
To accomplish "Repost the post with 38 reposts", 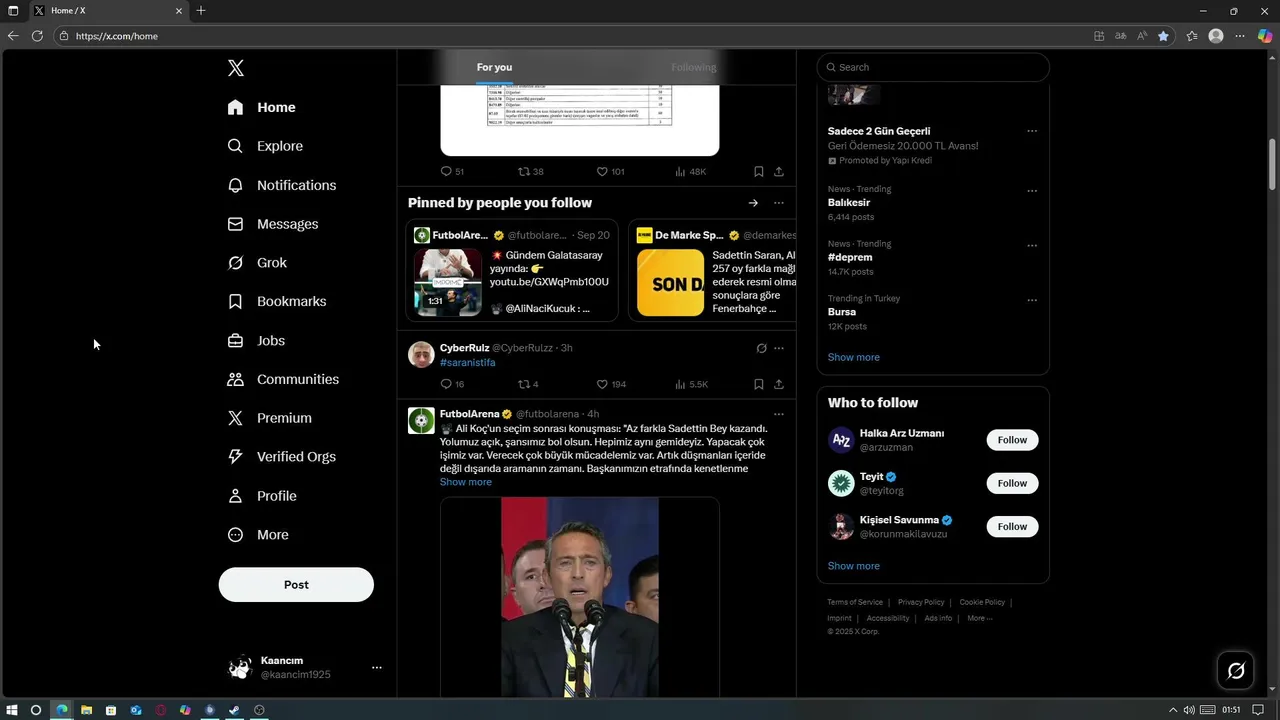I will (531, 172).
